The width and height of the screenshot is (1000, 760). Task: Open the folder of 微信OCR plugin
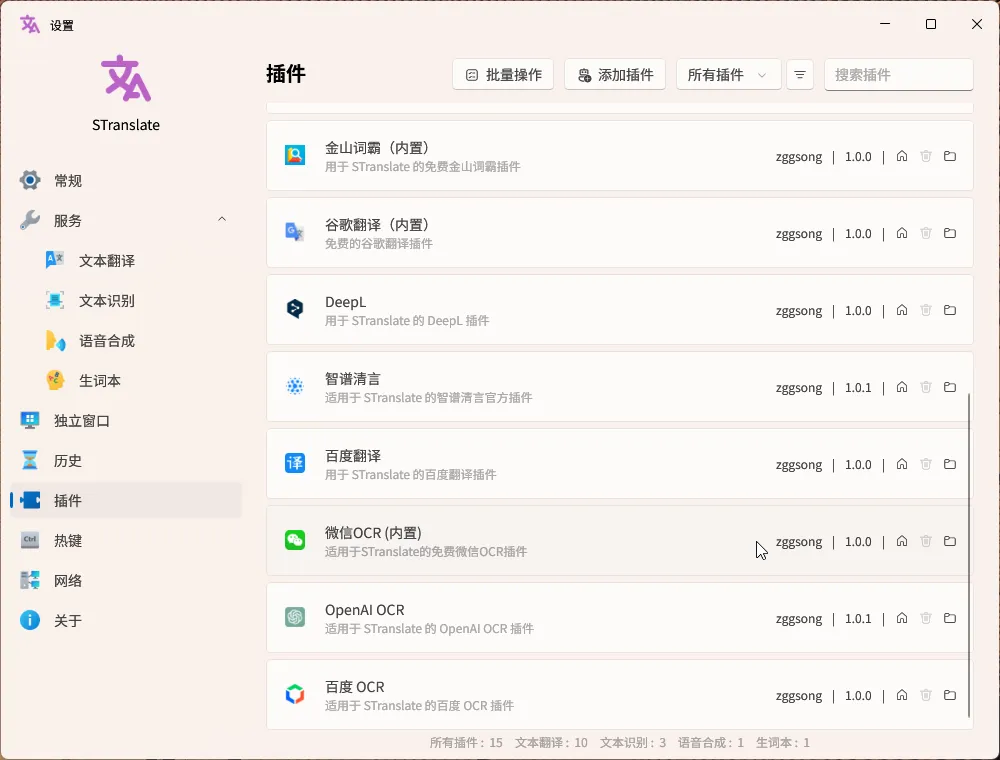coord(949,541)
